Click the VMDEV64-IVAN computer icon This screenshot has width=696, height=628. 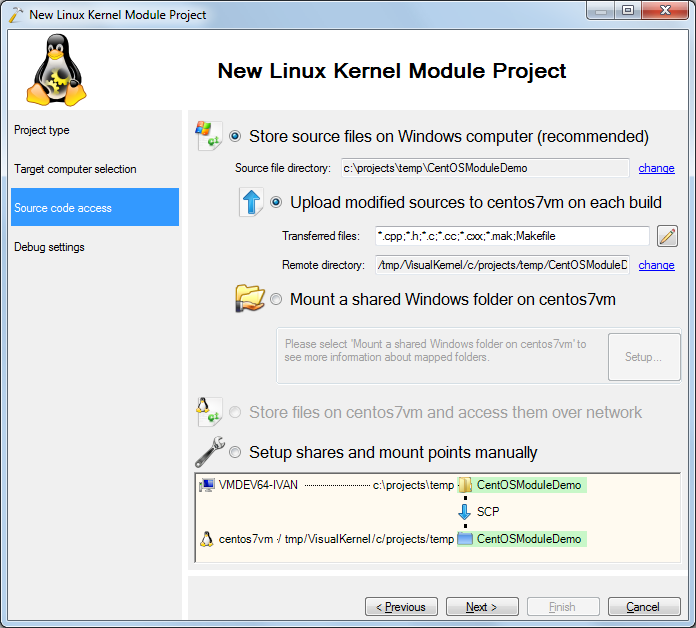[x=206, y=485]
